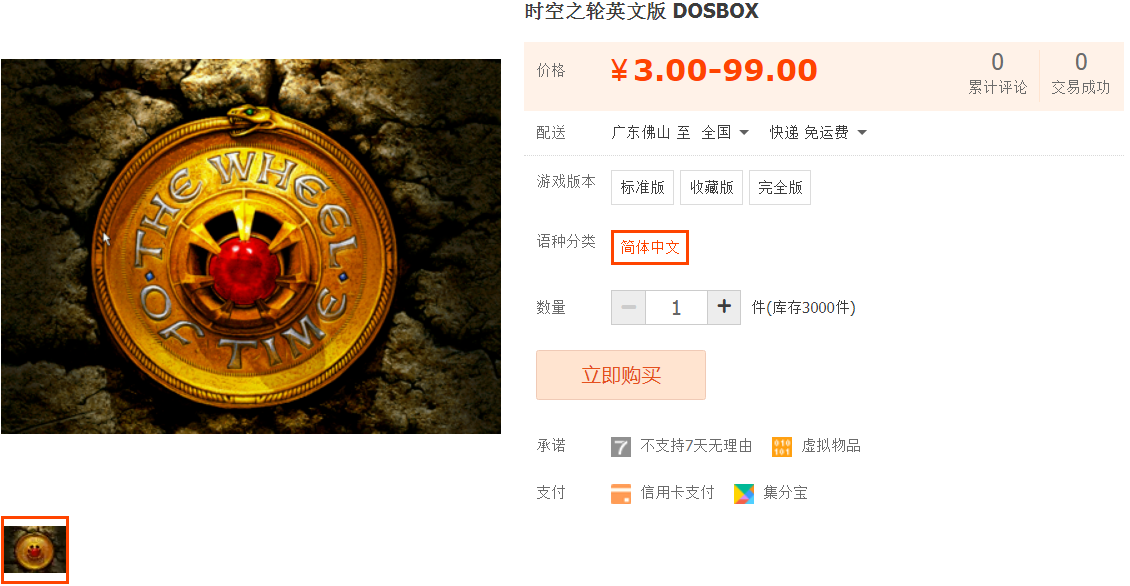Select the 收藏版 game version option

711,187
